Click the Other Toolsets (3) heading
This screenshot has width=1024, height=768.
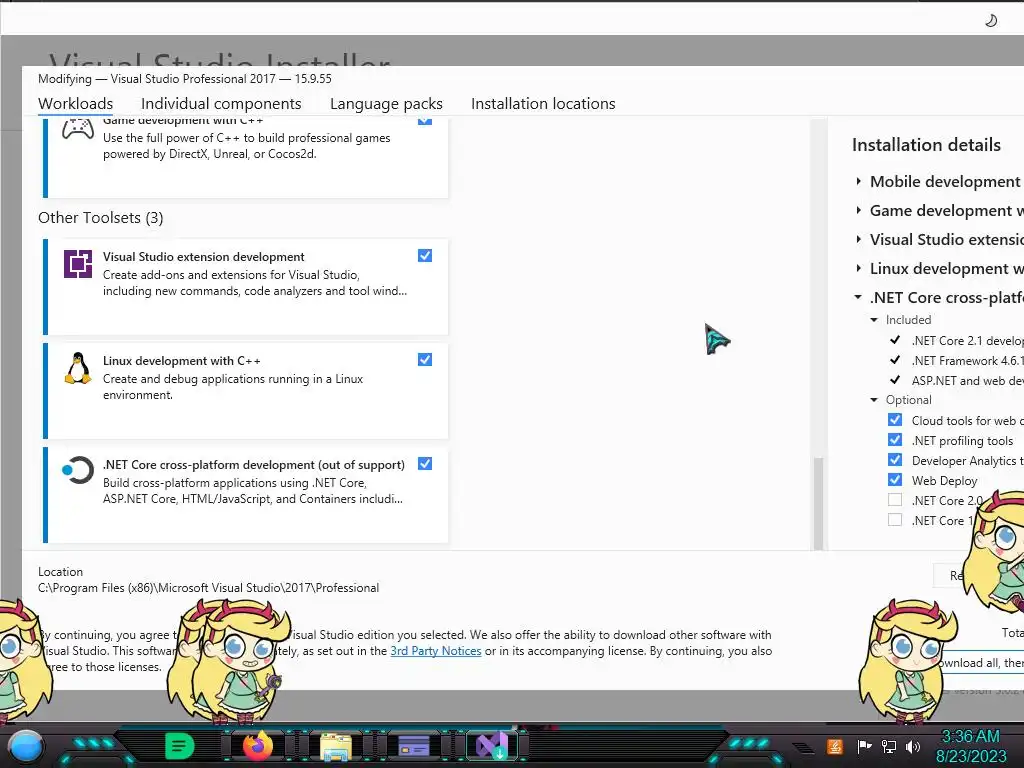101,217
